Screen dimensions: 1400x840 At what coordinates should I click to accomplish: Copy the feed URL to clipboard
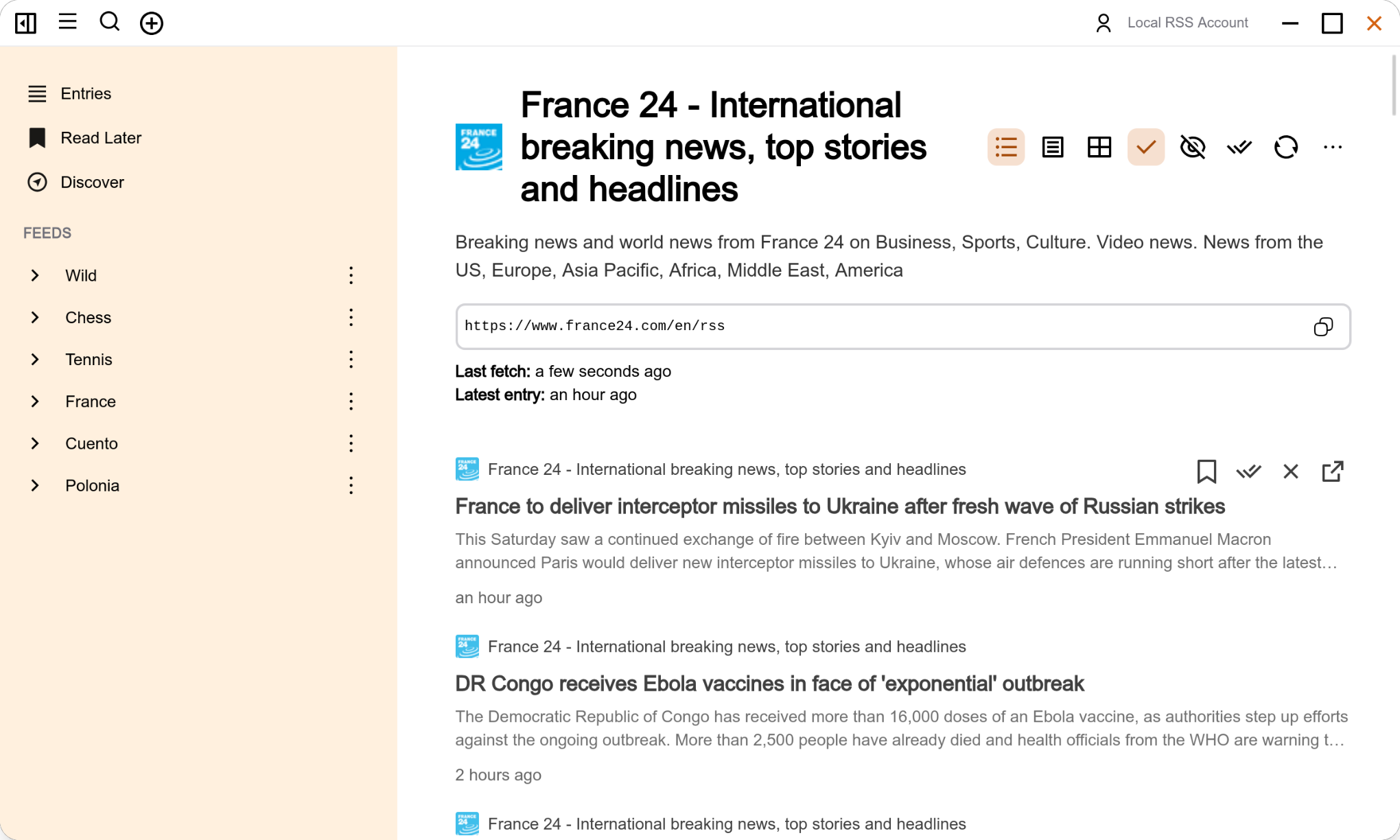click(1323, 327)
